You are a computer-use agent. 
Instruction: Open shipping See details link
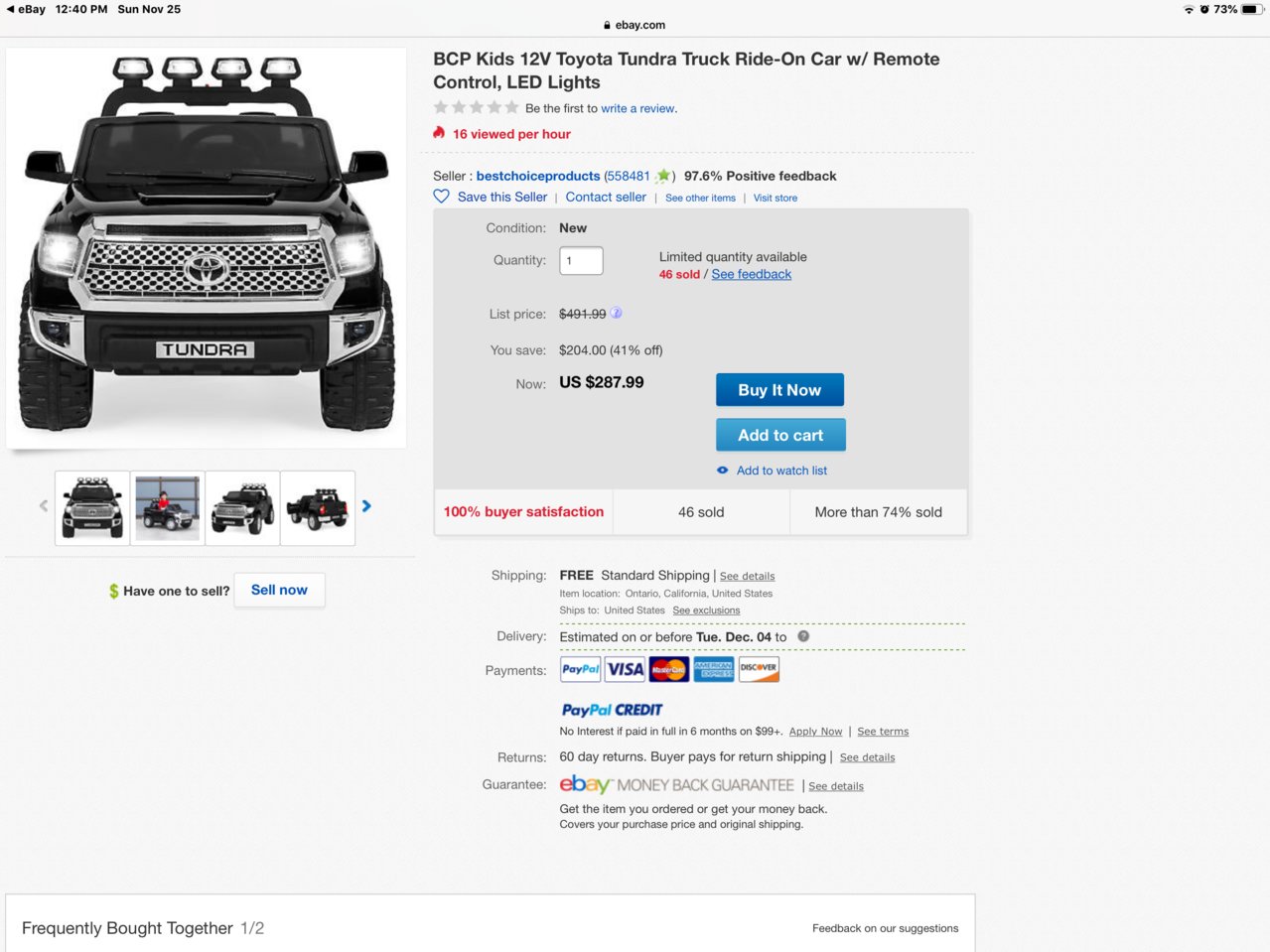click(748, 576)
